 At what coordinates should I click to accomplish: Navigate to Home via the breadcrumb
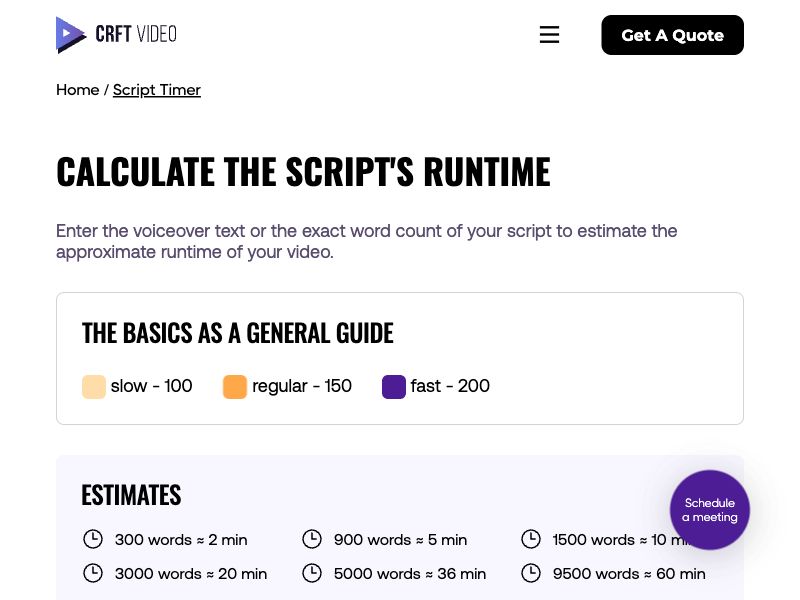pyautogui.click(x=78, y=90)
